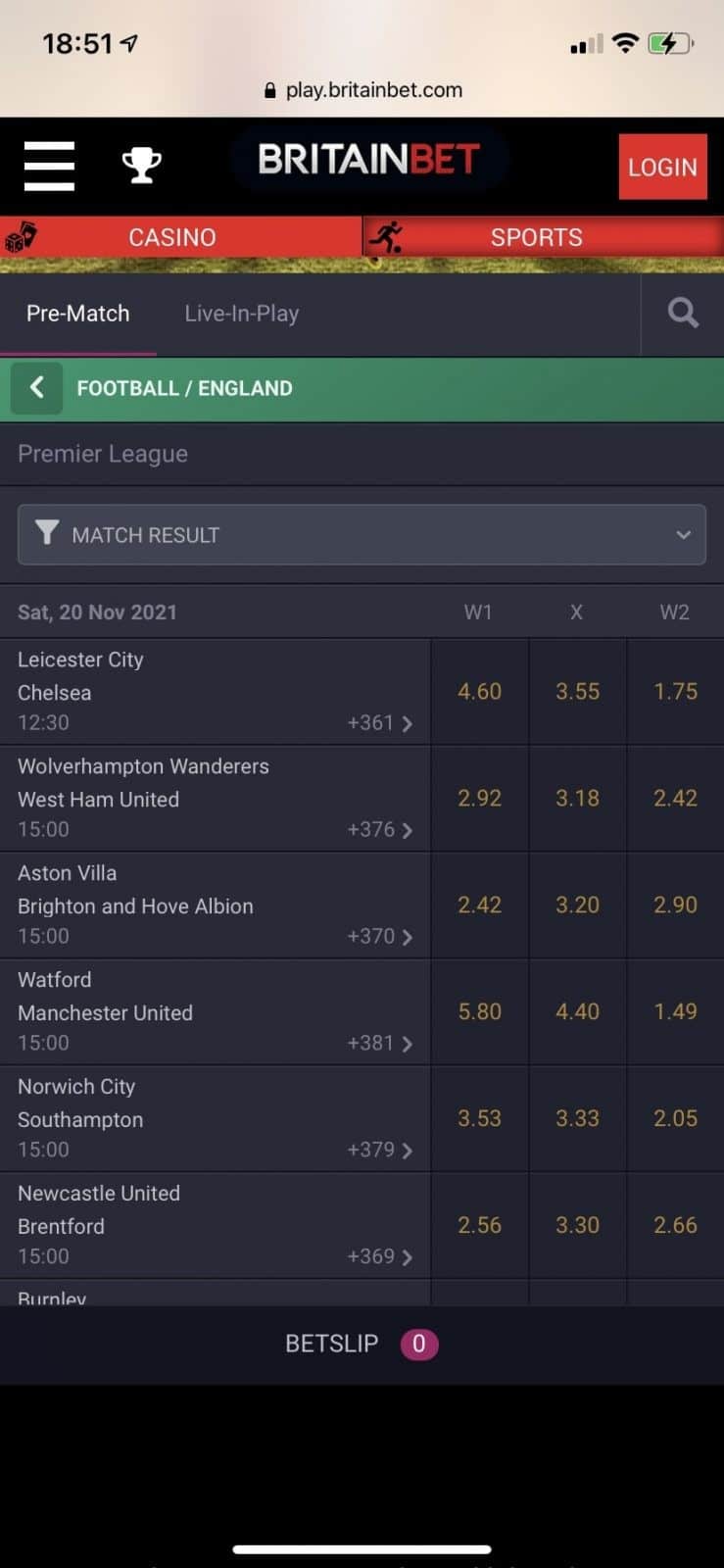Viewport: 724px width, 1568px height.
Task: Expand +369 markets for Newcastle vs Brentford
Action: 380,1256
